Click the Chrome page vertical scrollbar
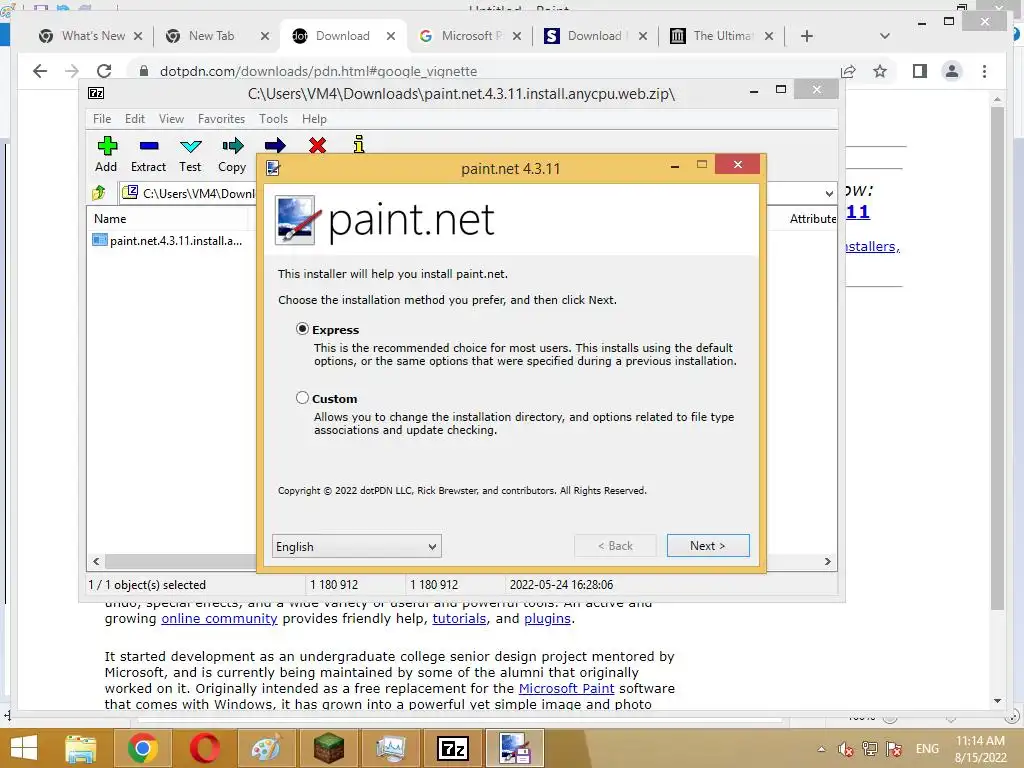1024x768 pixels. tap(997, 359)
